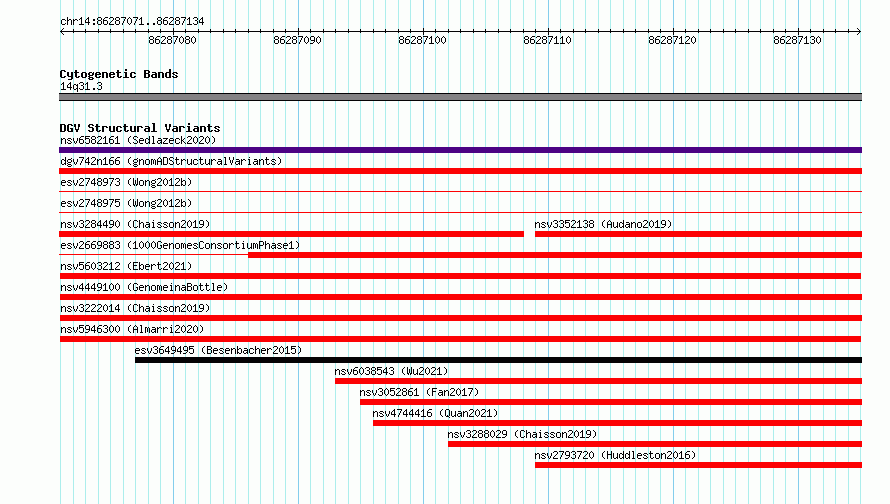This screenshot has width=890, height=504.
Task: Click the DGV Structural Variants track title
Action: pyautogui.click(x=140, y=128)
